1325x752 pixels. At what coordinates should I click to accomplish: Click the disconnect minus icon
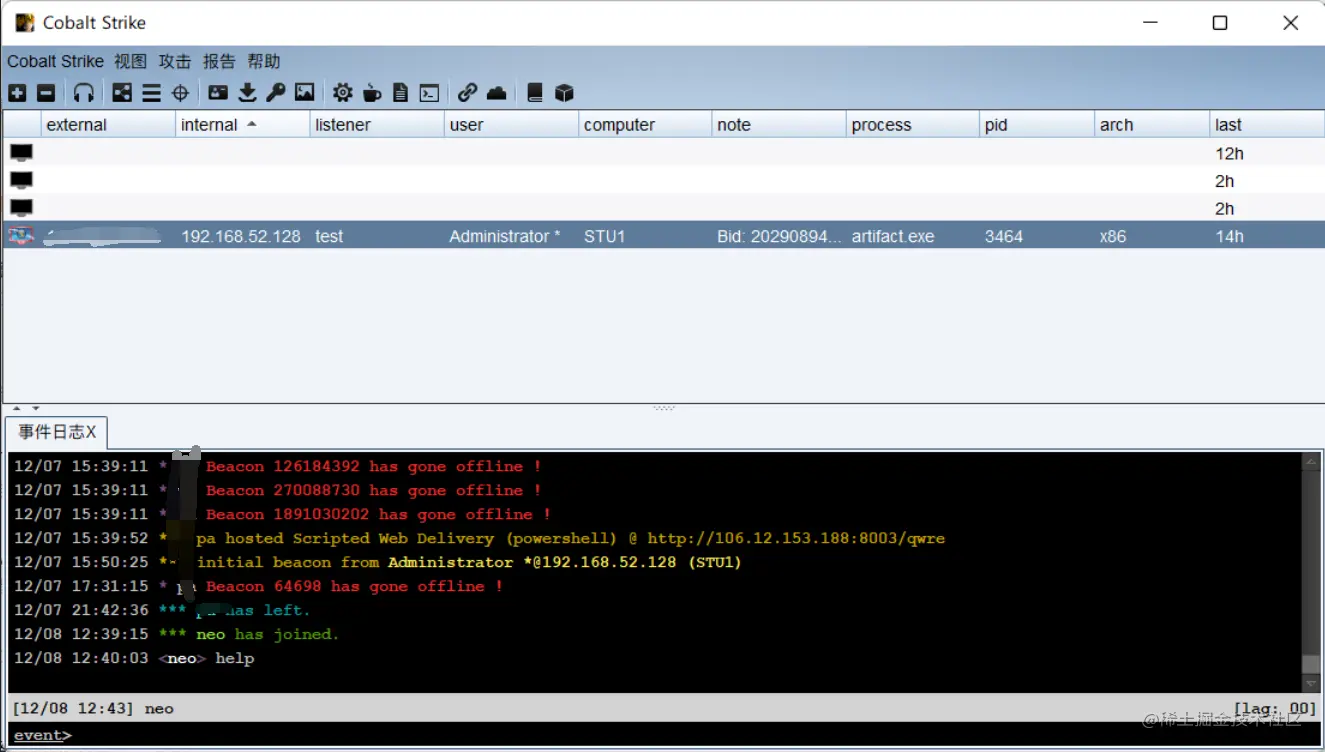click(46, 93)
